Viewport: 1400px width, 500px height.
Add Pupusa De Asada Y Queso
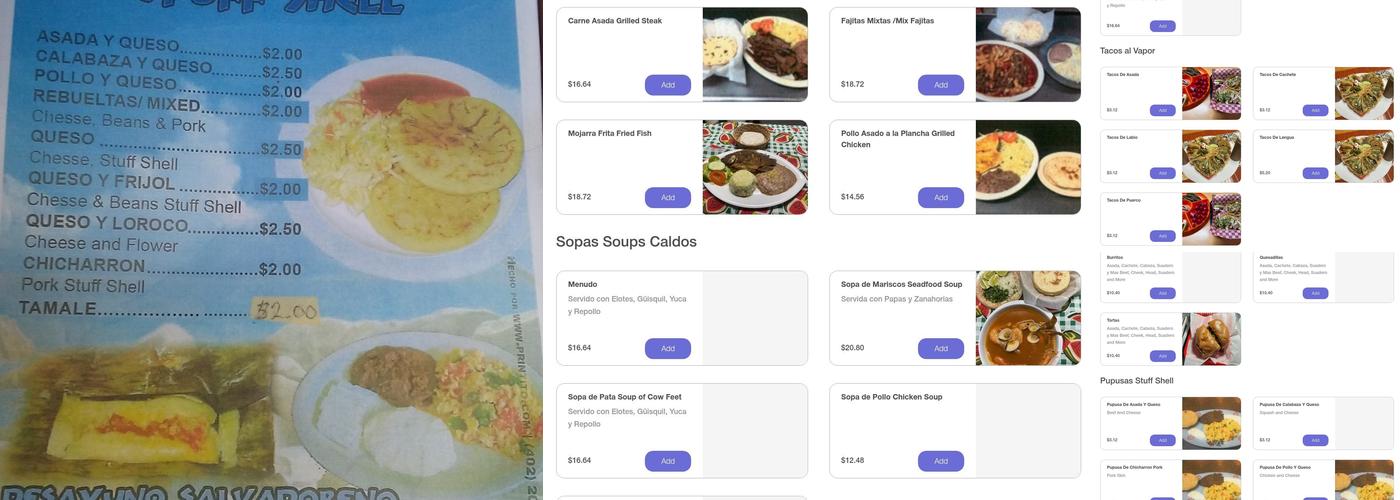[1162, 440]
